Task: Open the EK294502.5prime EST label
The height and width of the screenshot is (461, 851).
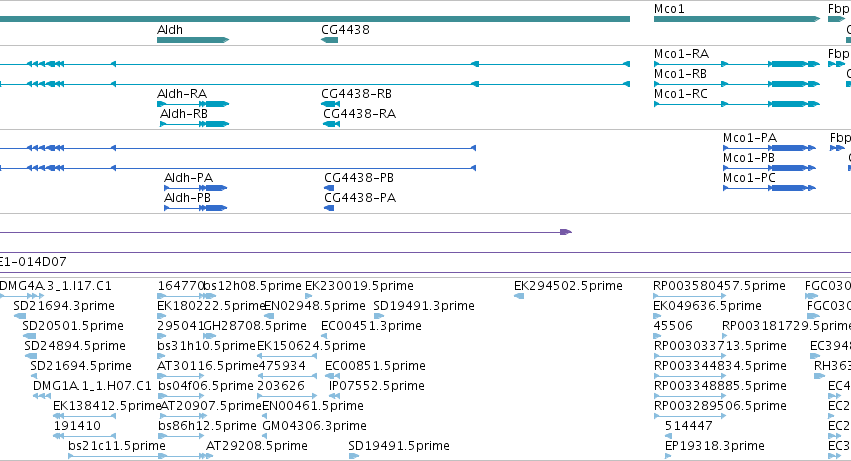Action: tap(568, 286)
